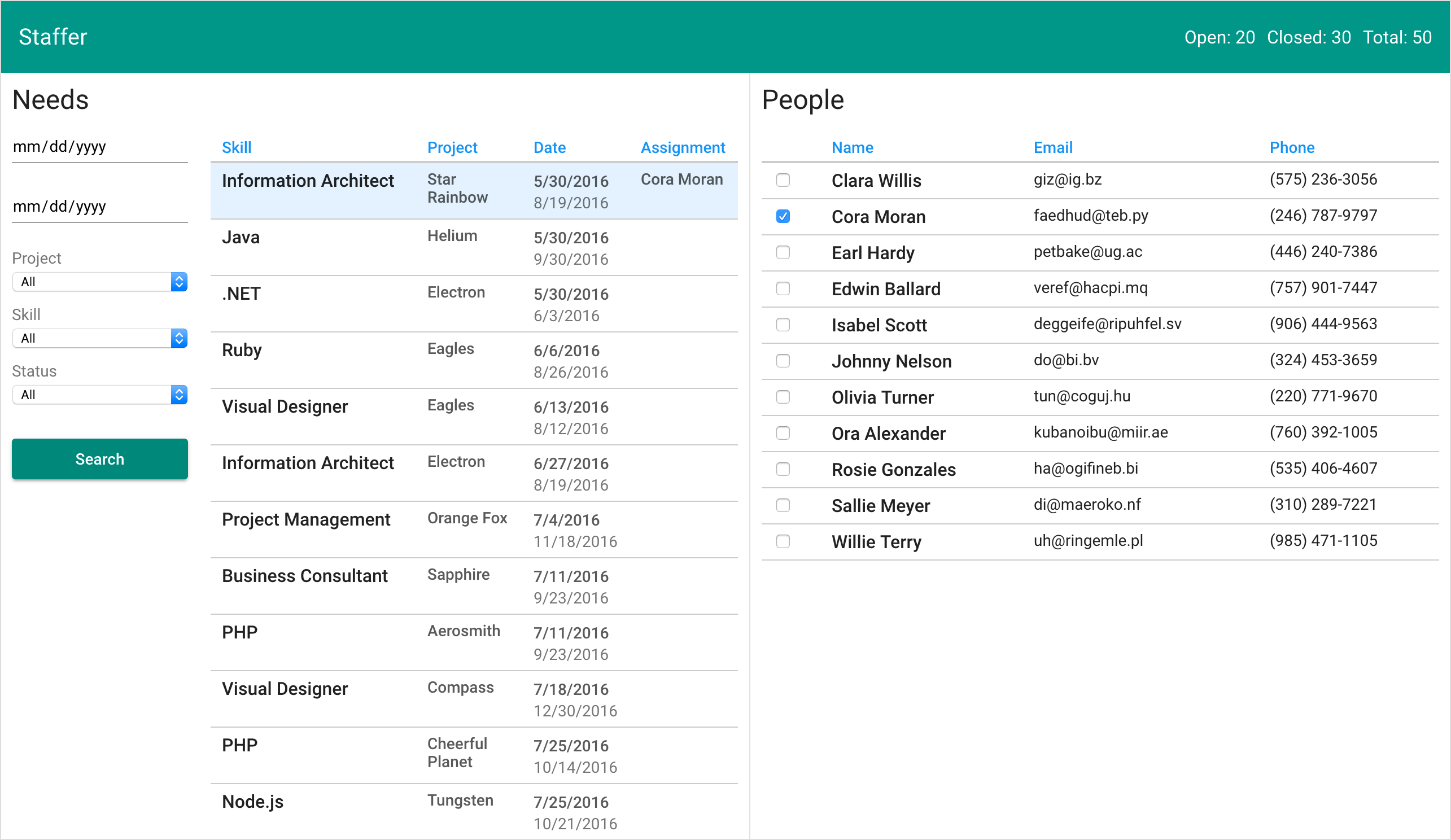Uncheck the Cora Moran checkbox

point(783,216)
